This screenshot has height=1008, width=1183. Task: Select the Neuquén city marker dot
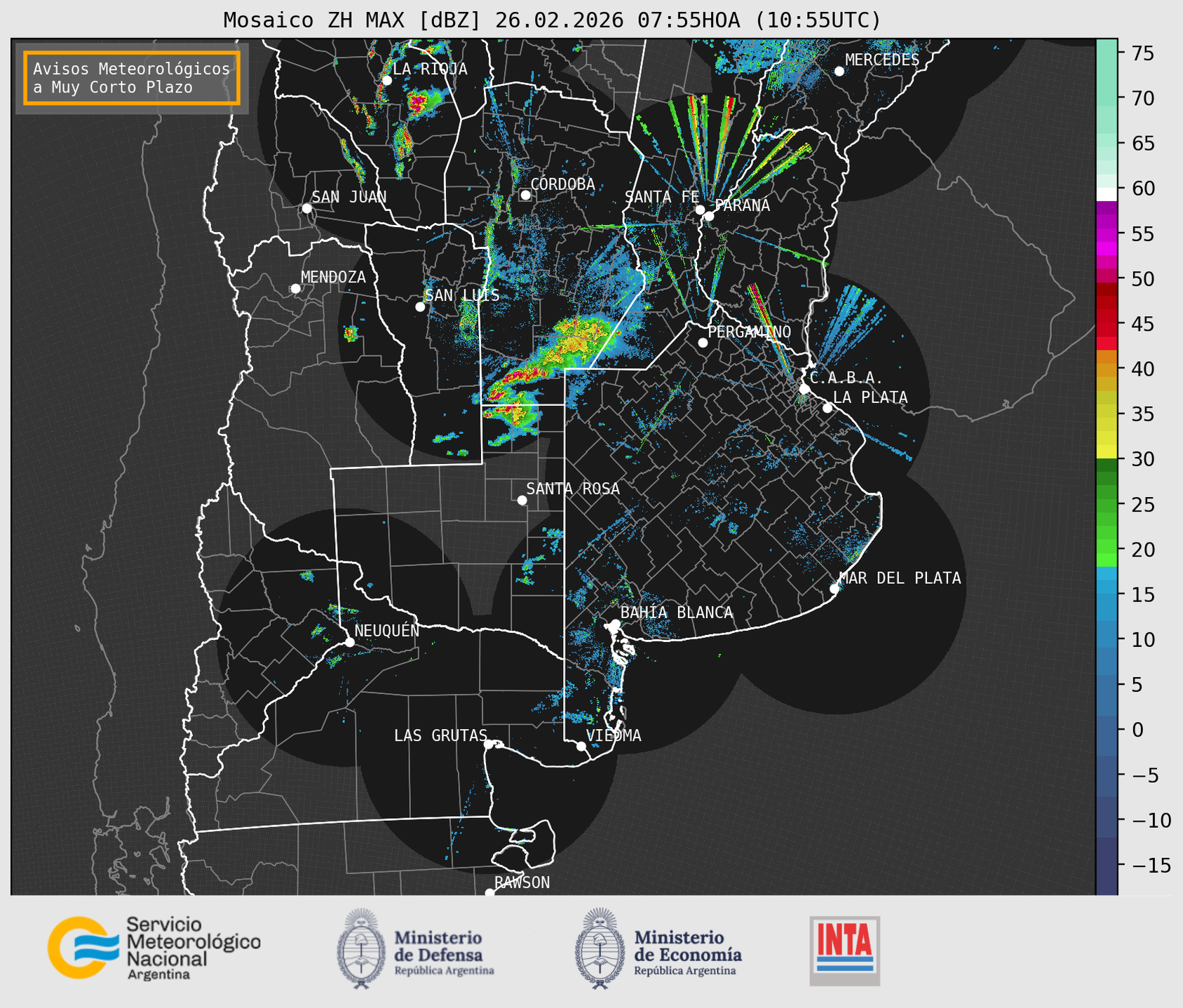[x=350, y=642]
